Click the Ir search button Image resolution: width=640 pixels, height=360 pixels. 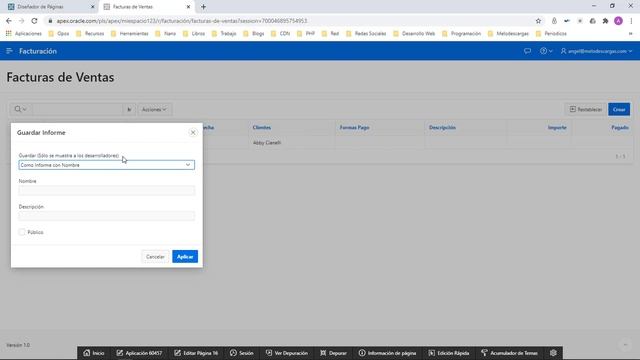pos(129,109)
